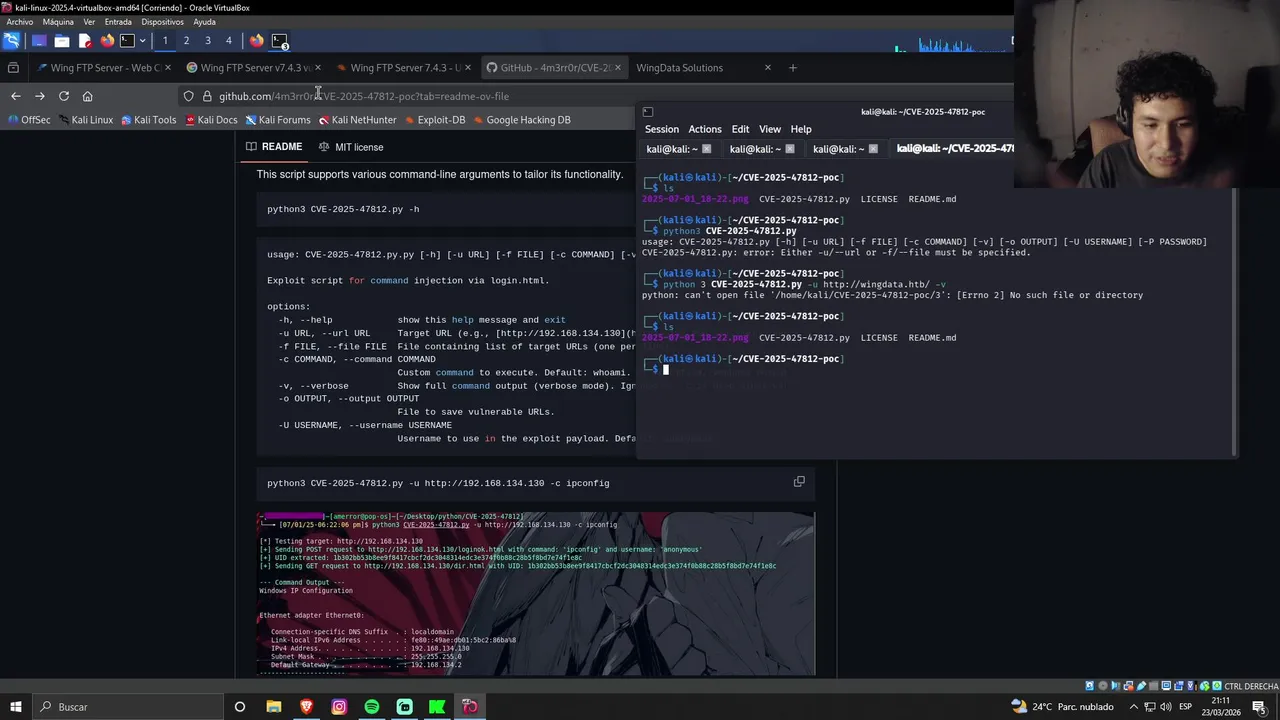The image size is (1280, 720).
Task: Open the OffSec bookmark
Action: (x=29, y=120)
